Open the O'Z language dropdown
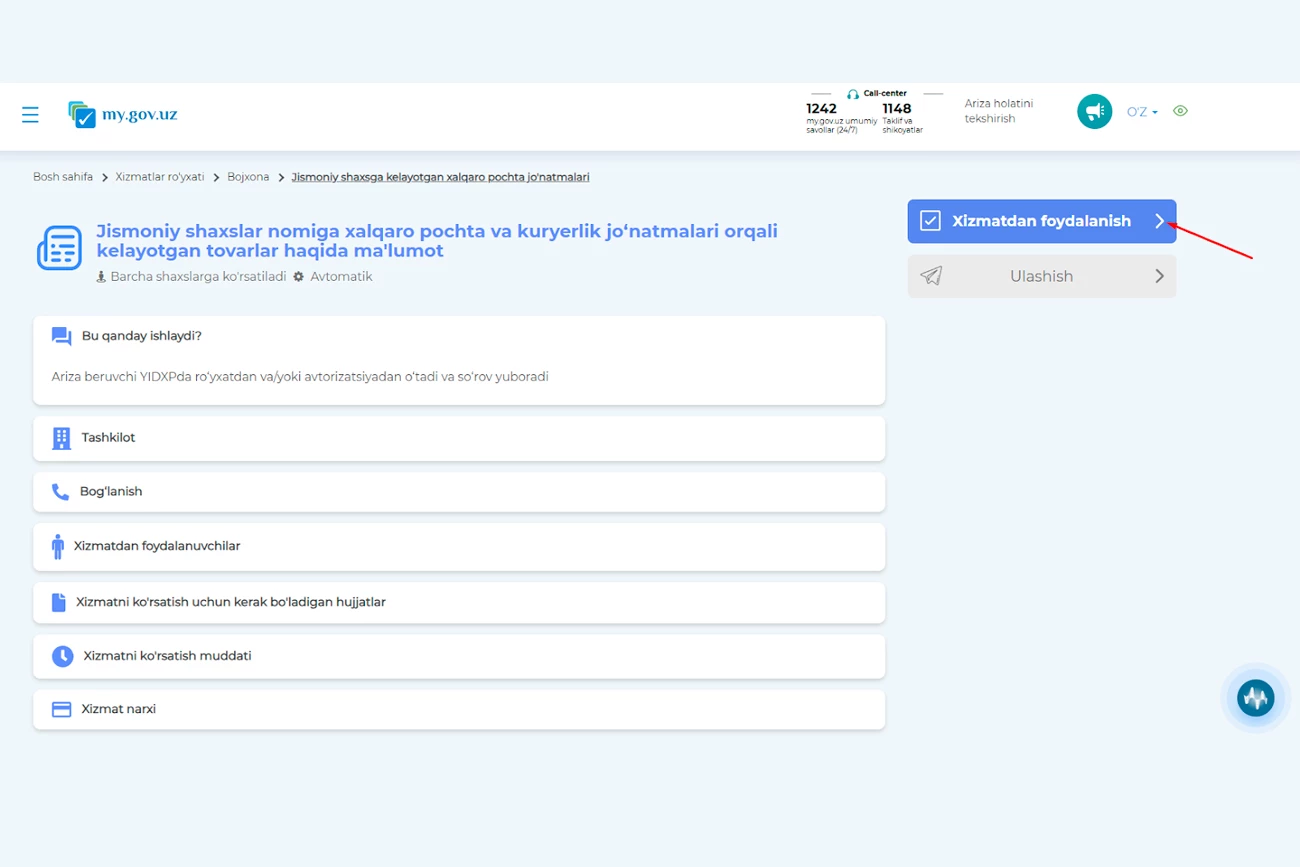 point(1142,112)
